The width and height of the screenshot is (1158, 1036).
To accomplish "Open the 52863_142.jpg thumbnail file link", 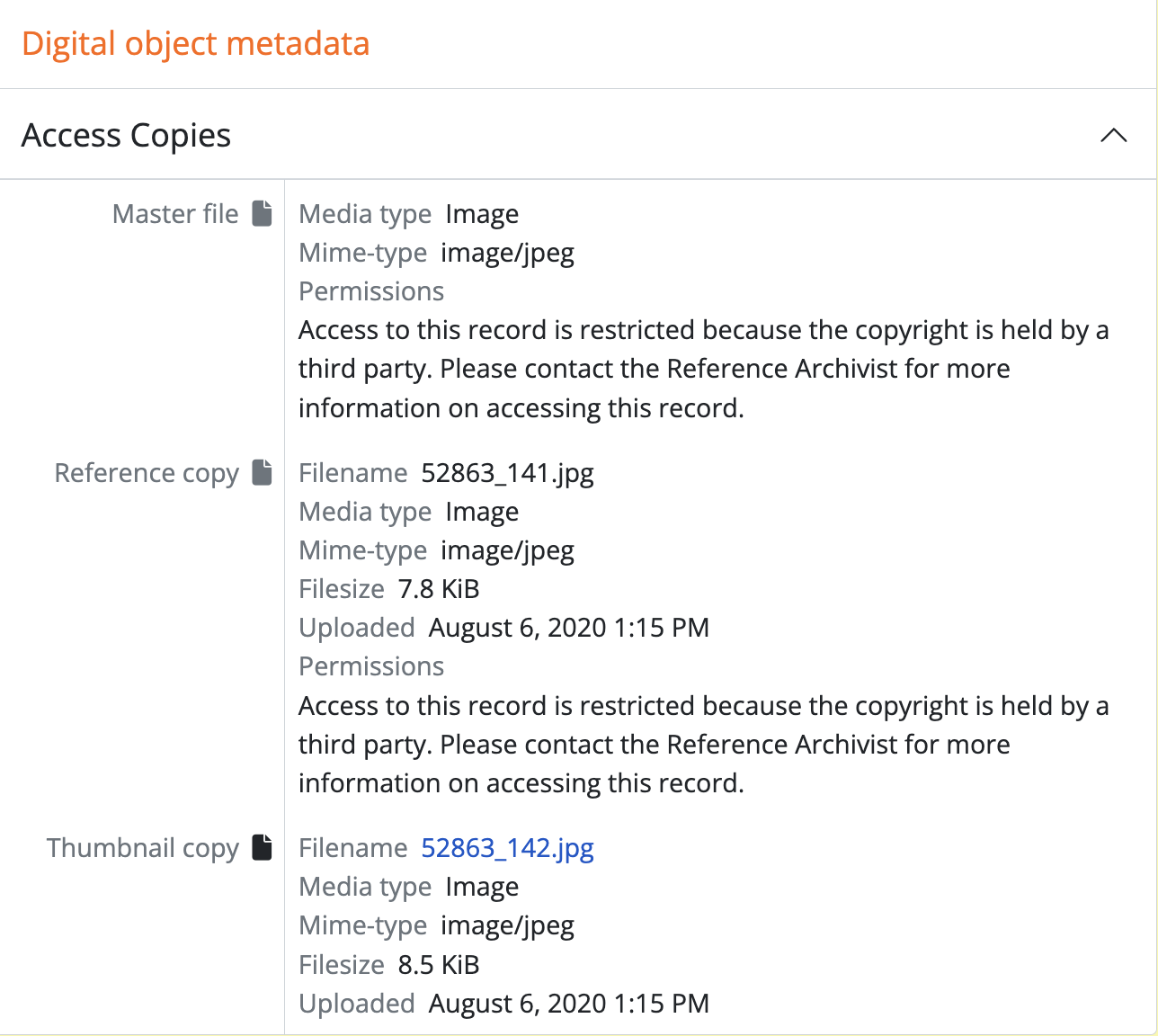I will (x=507, y=848).
